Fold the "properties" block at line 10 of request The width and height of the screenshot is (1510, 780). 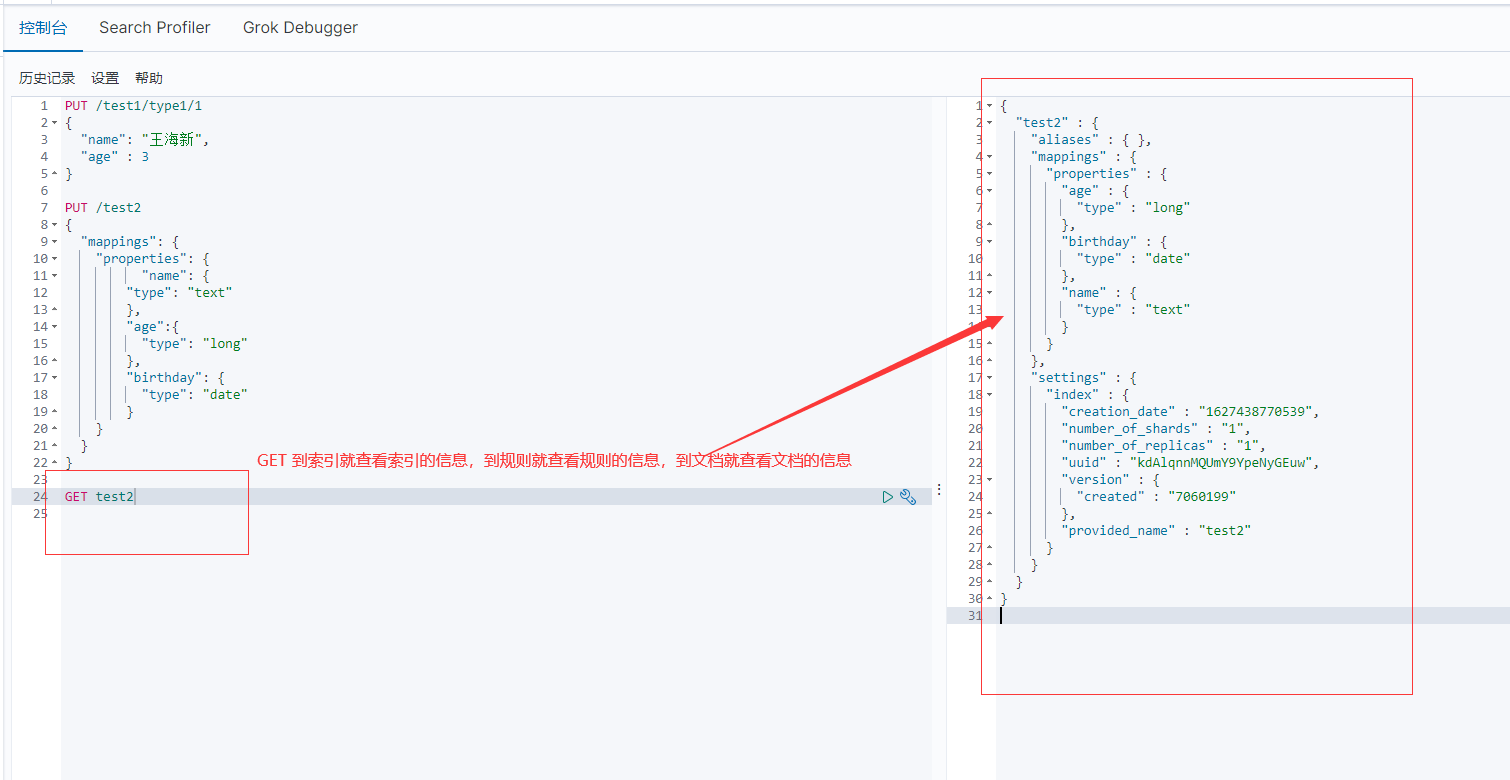(54, 259)
